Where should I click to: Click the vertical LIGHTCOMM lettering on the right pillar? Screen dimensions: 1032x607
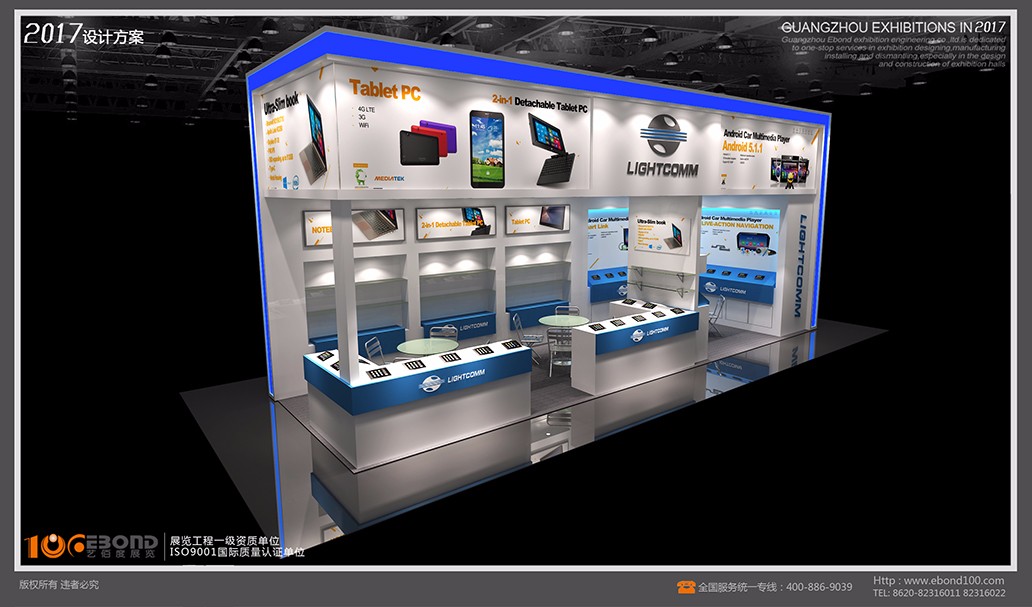coord(800,265)
